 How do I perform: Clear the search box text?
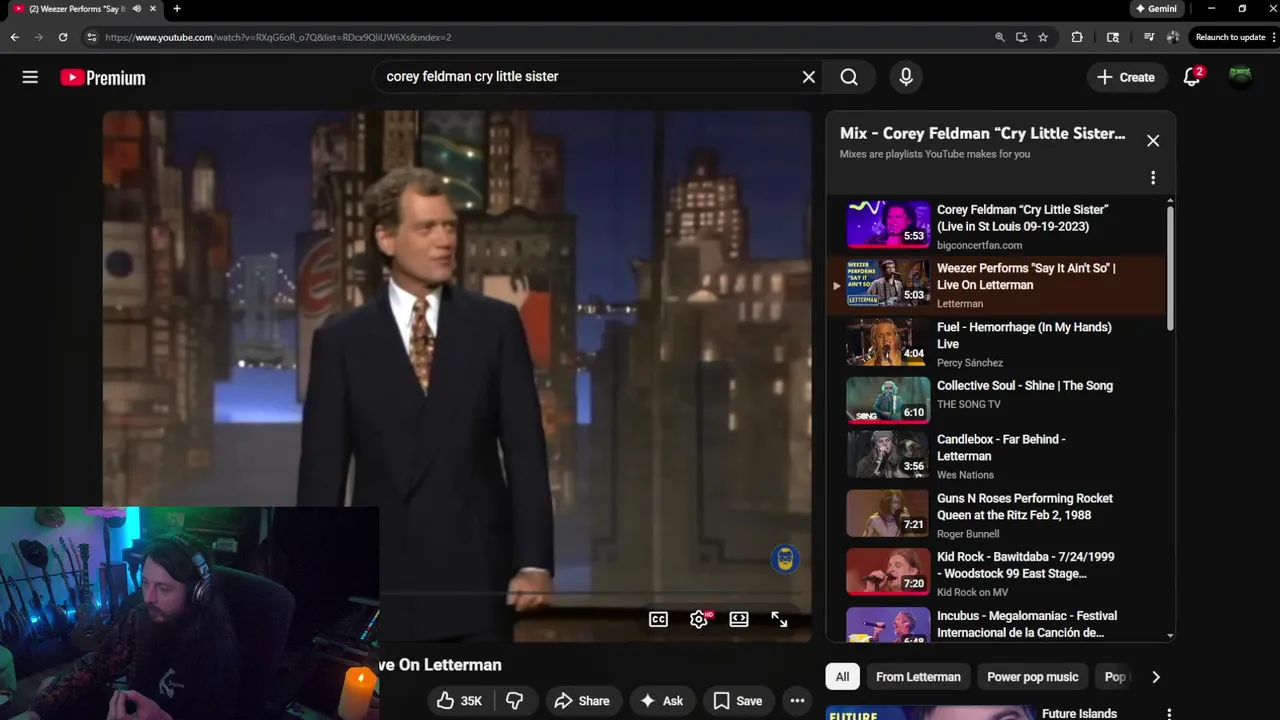(x=809, y=77)
